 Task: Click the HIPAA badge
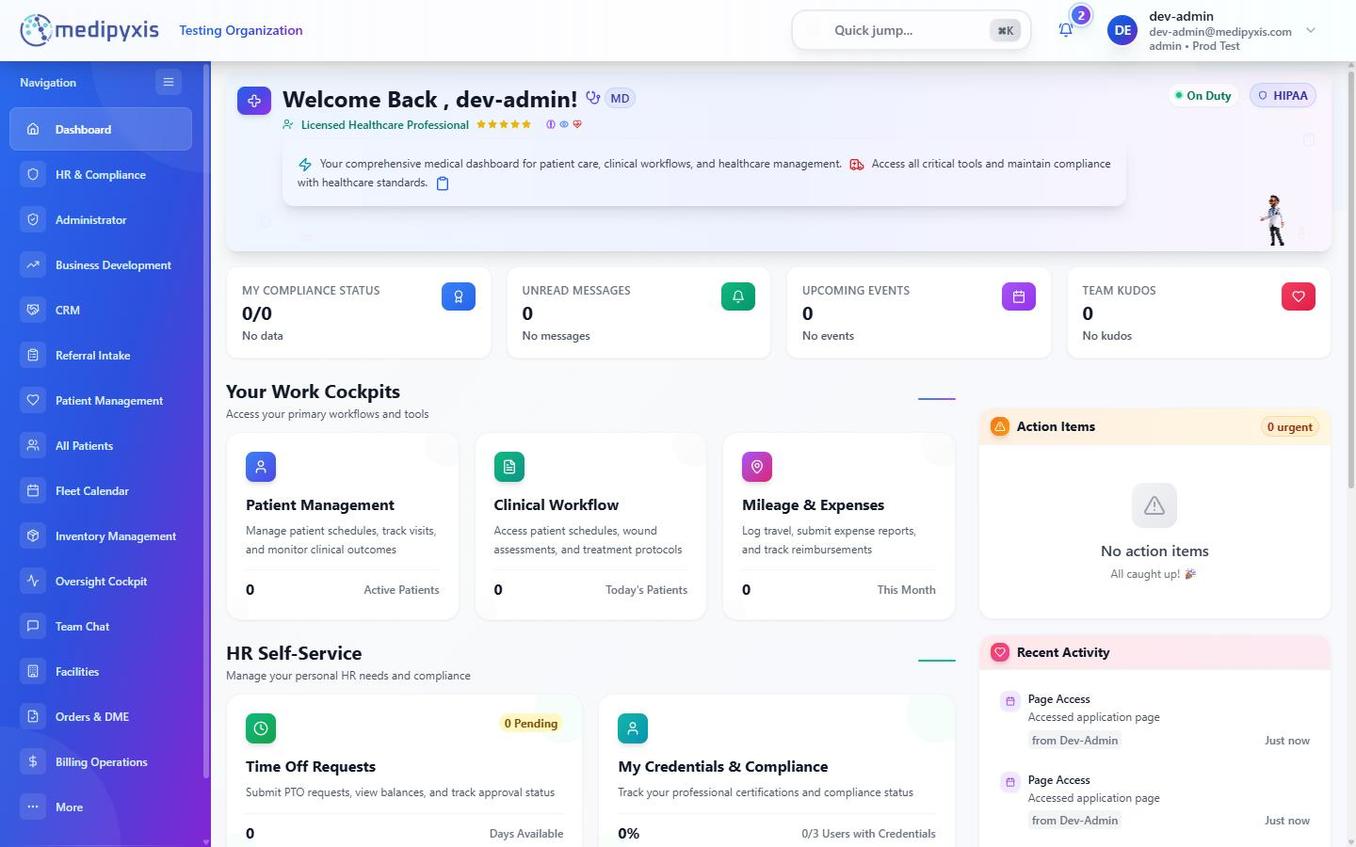[x=1283, y=95]
